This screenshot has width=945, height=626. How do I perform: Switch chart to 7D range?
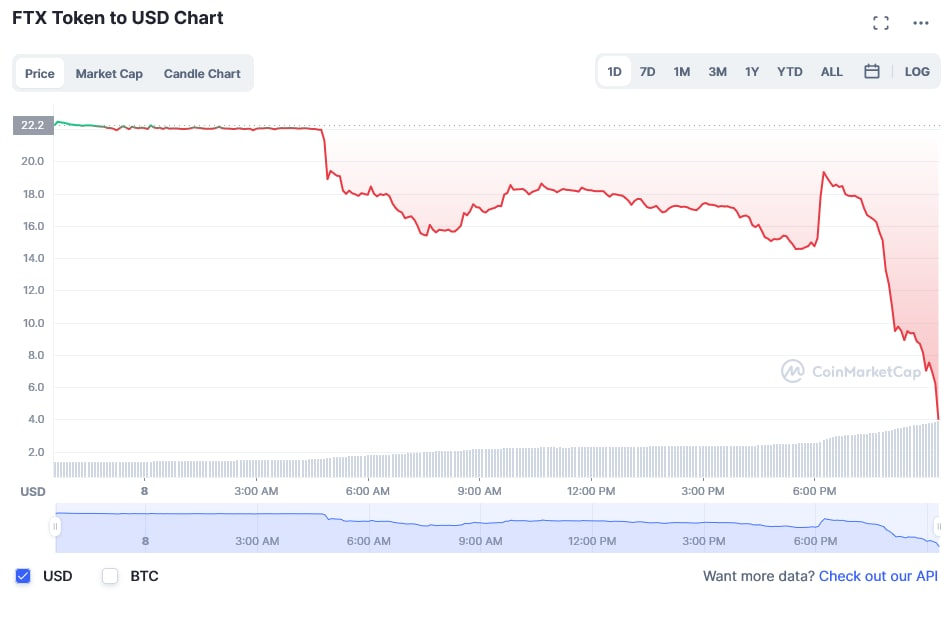click(x=647, y=71)
